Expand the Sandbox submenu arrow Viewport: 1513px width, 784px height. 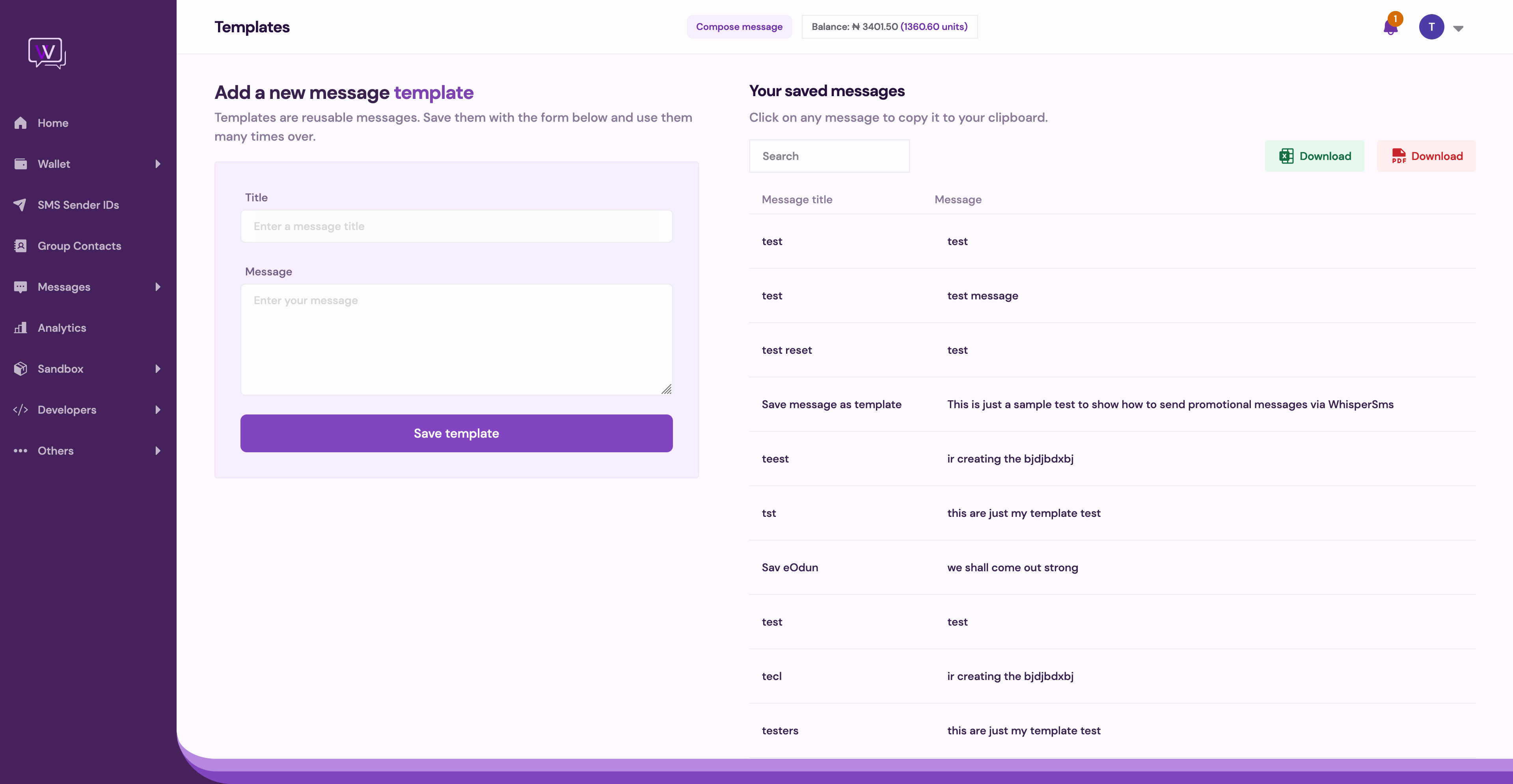(x=157, y=368)
